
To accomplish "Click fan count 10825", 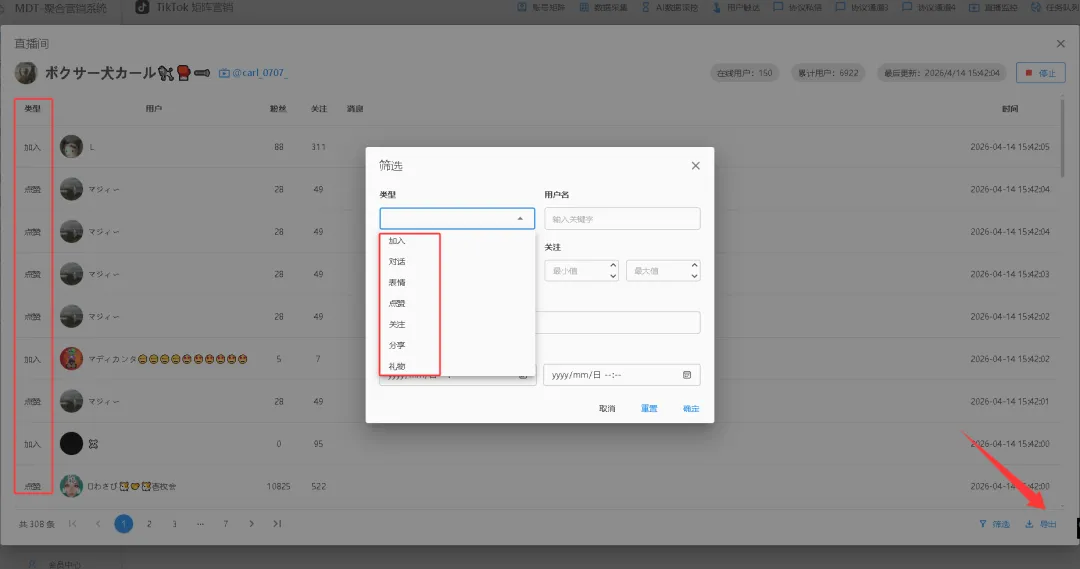I will pyautogui.click(x=278, y=486).
